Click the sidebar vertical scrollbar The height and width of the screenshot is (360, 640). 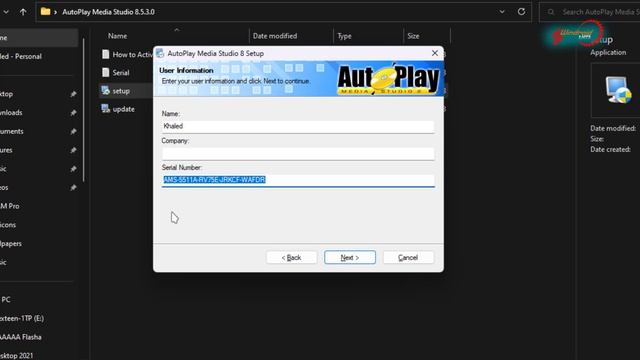pos(84,110)
